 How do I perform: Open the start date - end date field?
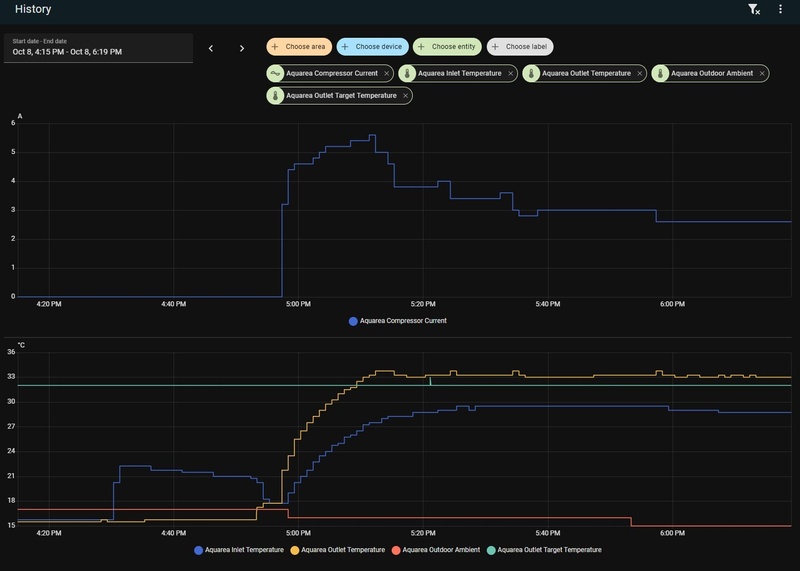pos(98,48)
